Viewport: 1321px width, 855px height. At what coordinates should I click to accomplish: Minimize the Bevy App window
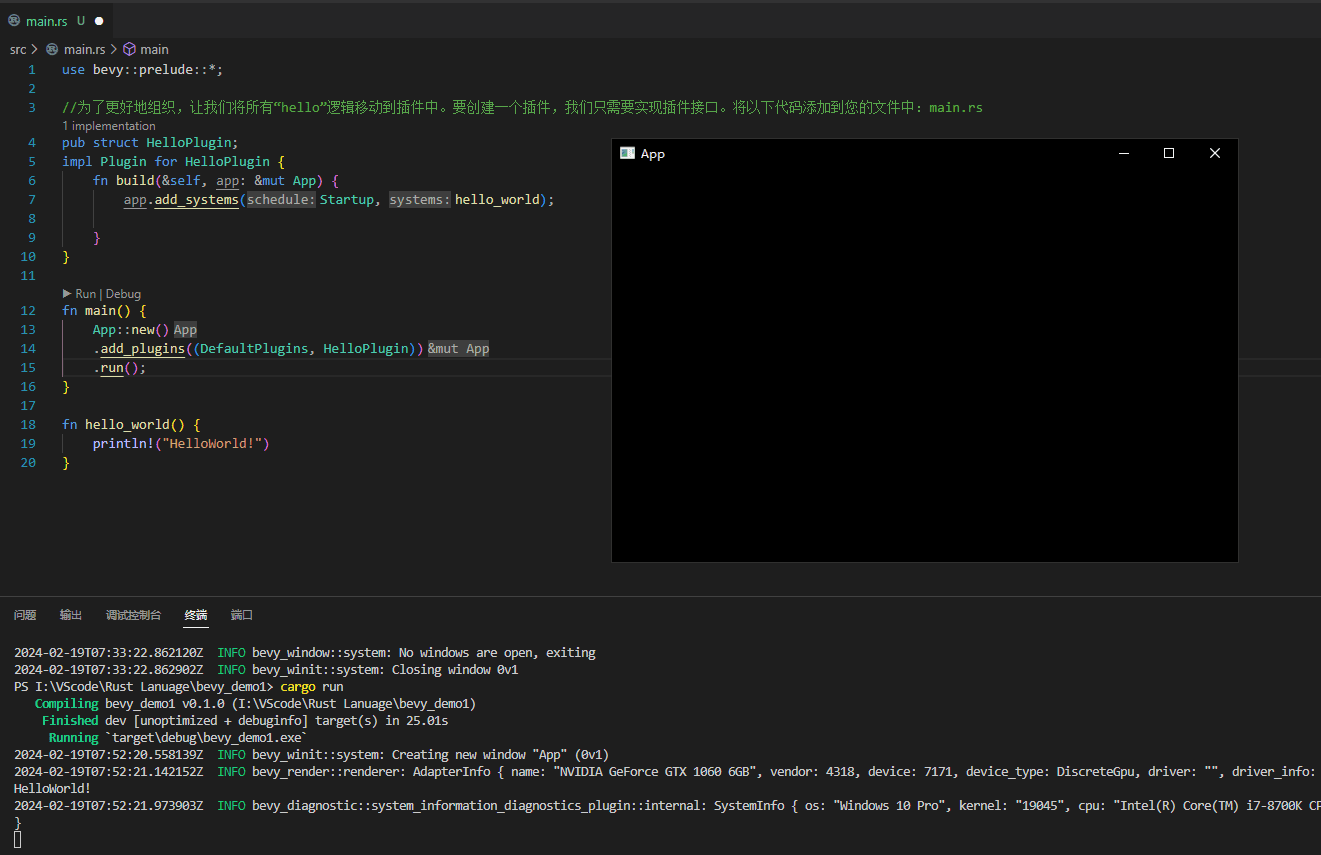pos(1124,153)
